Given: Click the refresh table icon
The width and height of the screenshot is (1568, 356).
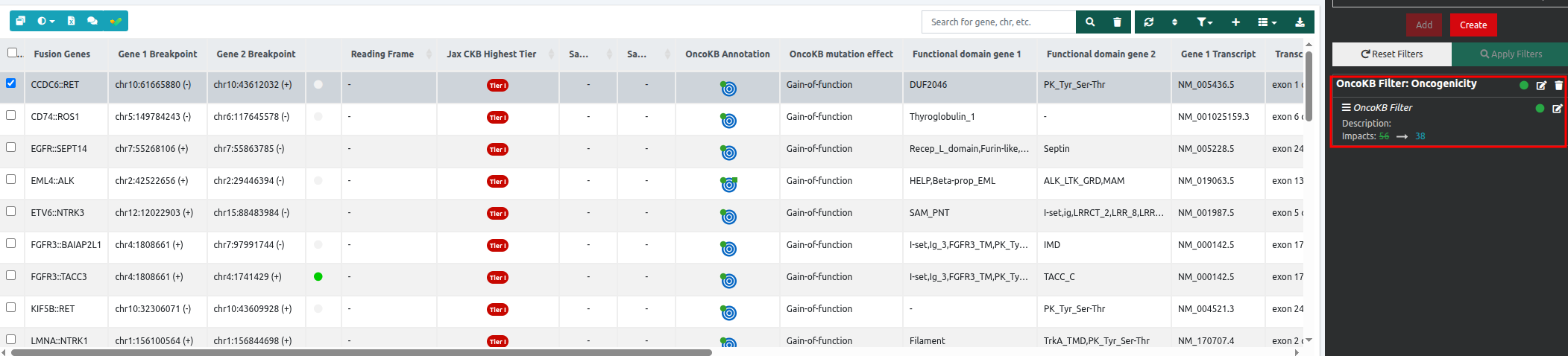Looking at the screenshot, I should (x=1149, y=22).
